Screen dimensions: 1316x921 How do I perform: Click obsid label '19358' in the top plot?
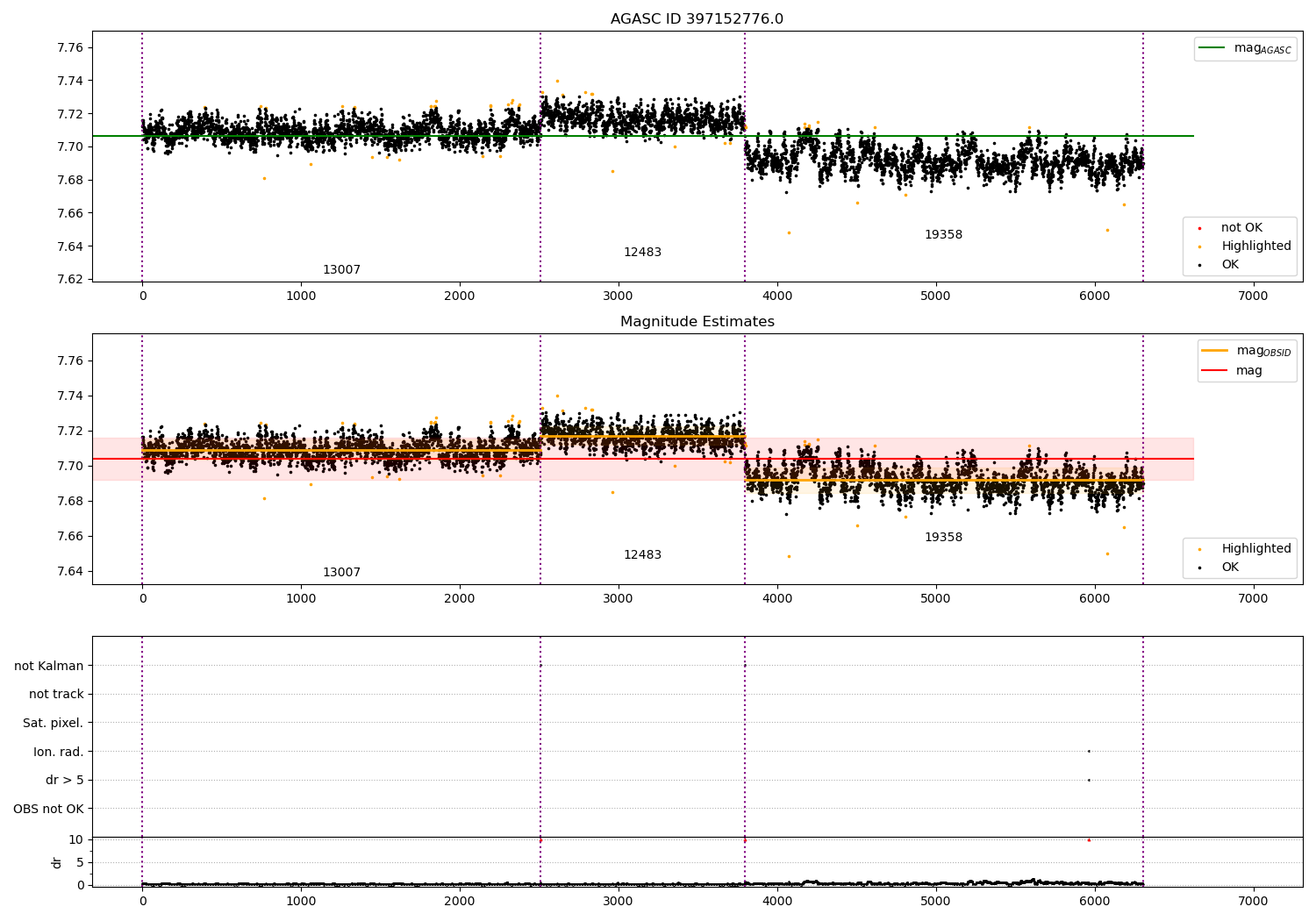pyautogui.click(x=943, y=235)
